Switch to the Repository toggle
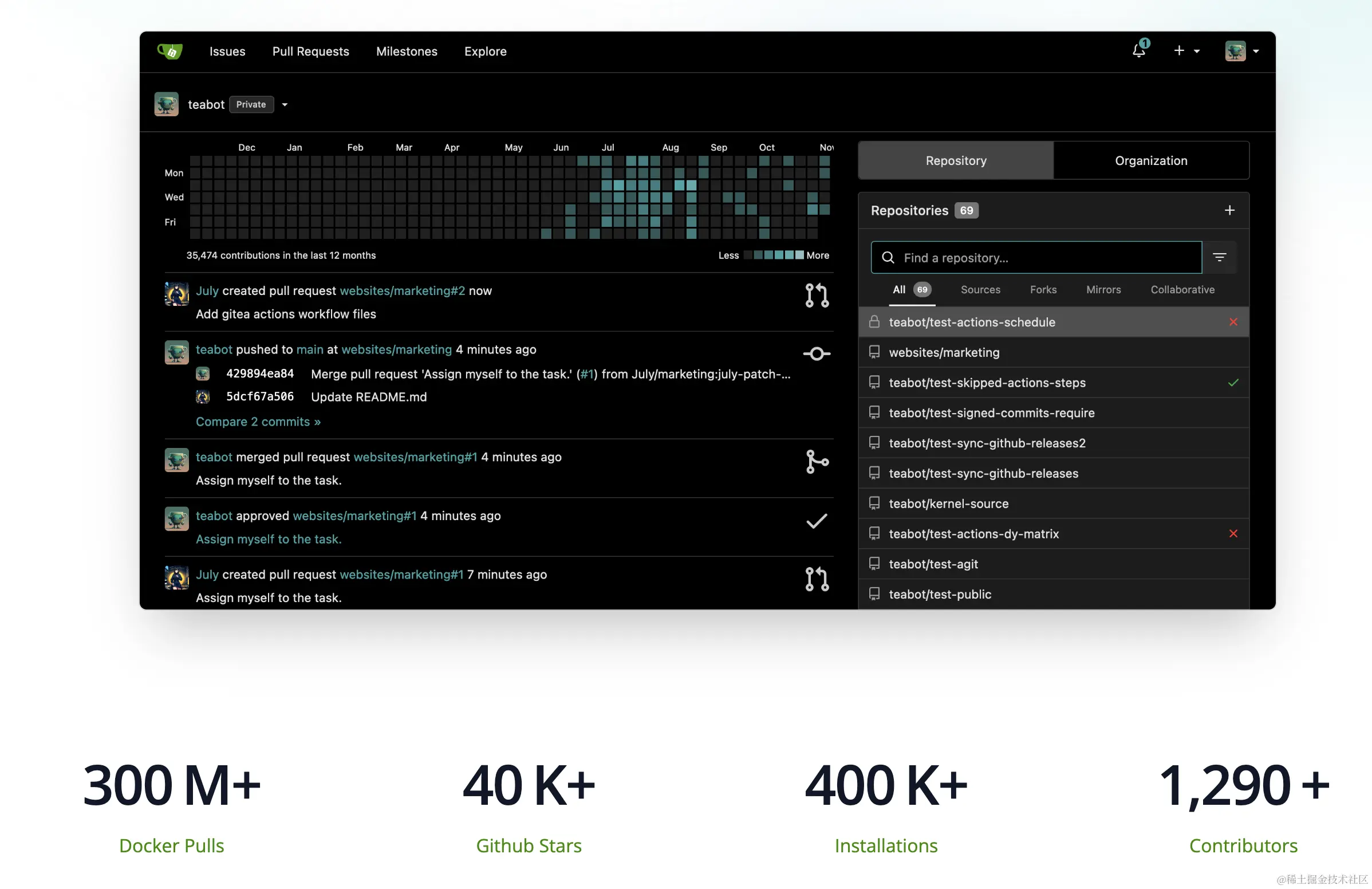The image size is (1372, 889). coord(956,160)
